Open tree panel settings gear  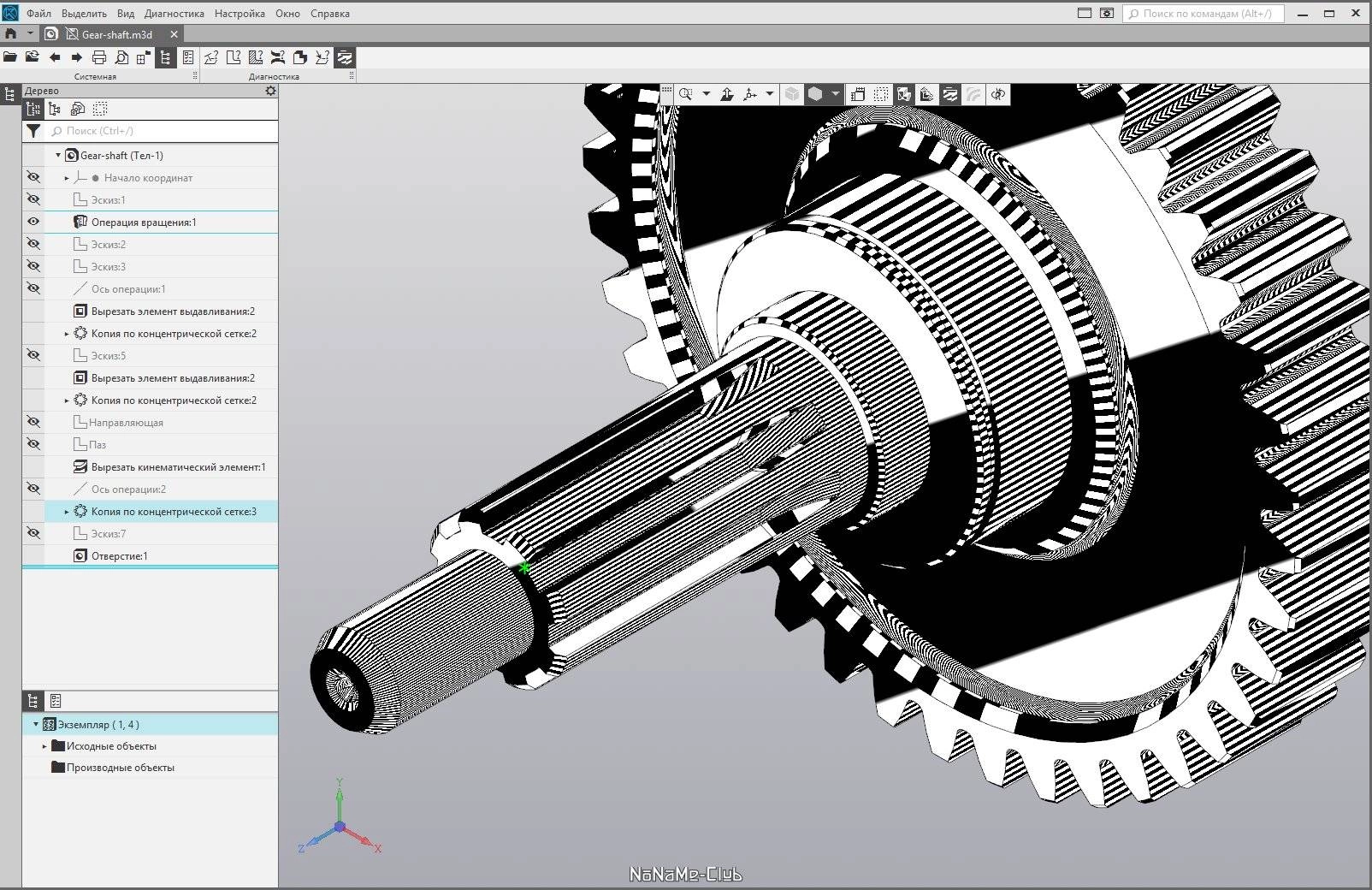point(271,91)
